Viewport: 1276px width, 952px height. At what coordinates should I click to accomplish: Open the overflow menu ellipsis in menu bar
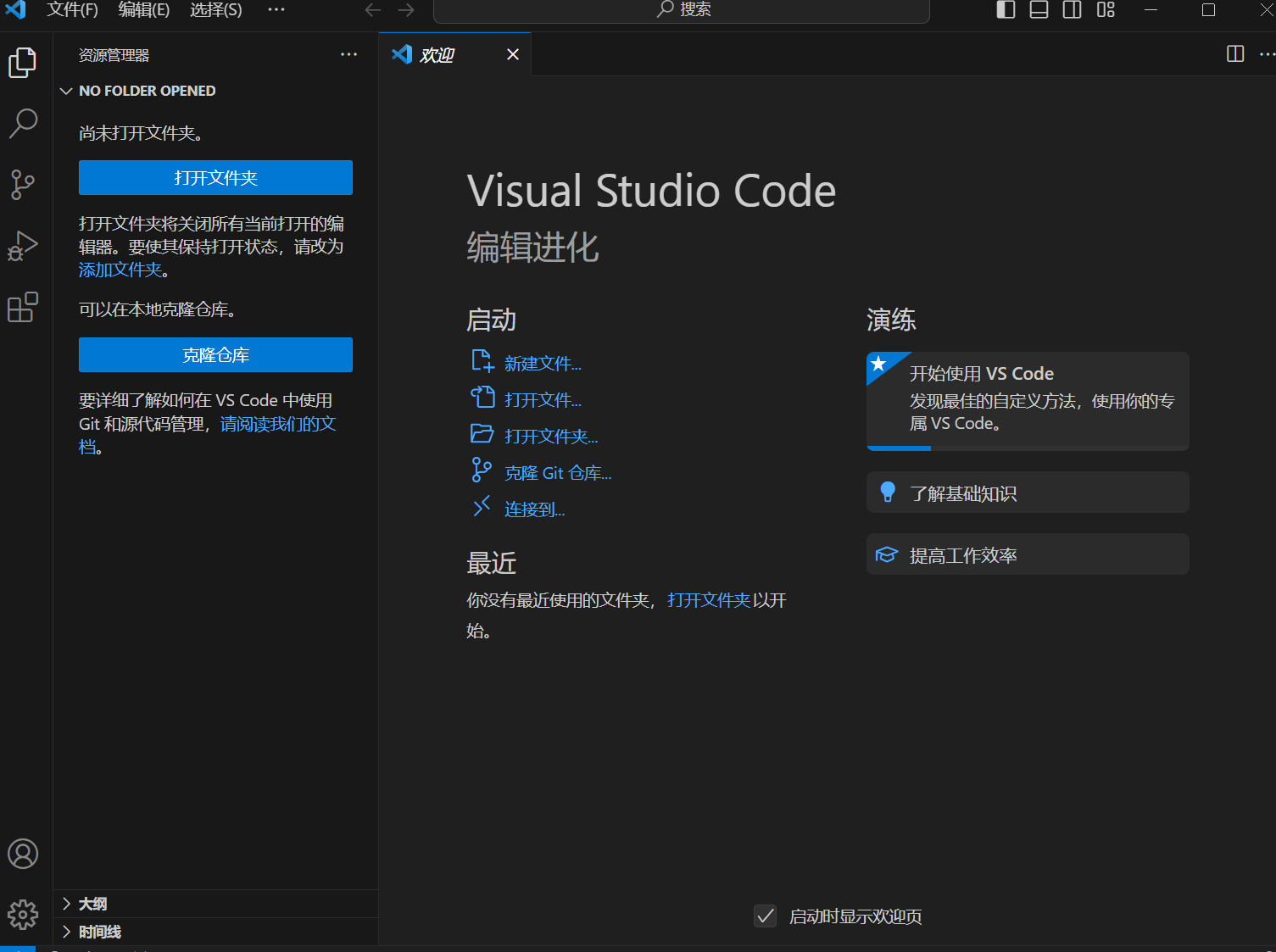tap(276, 10)
